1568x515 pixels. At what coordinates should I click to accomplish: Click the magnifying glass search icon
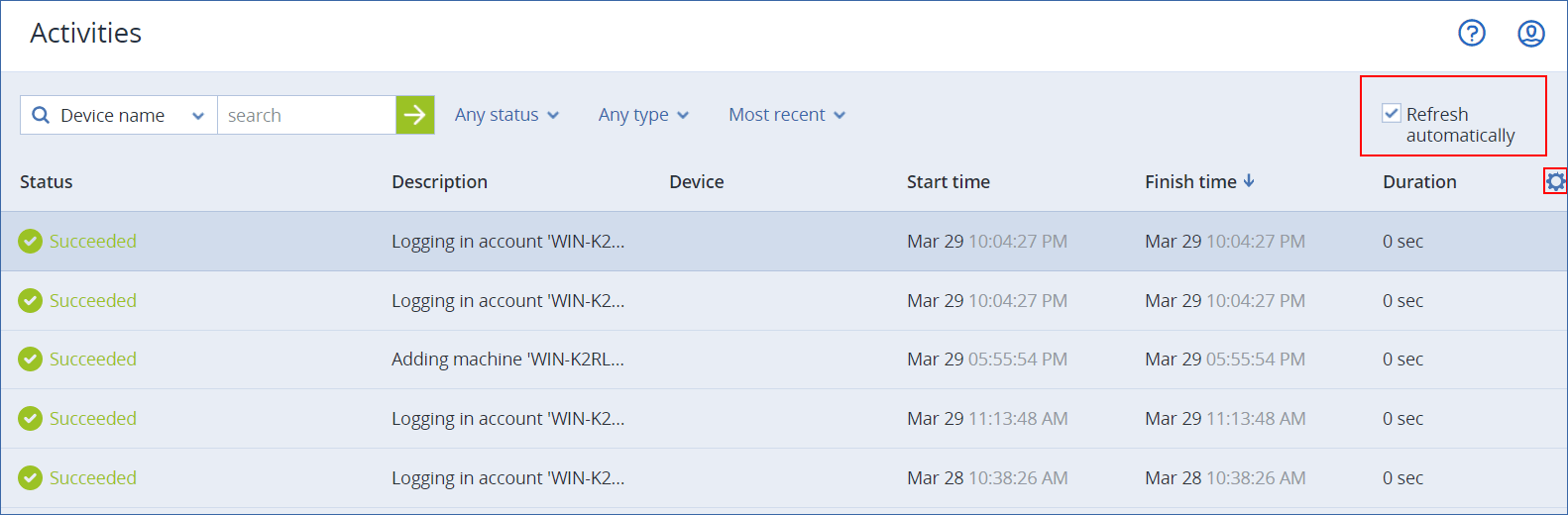(x=41, y=115)
